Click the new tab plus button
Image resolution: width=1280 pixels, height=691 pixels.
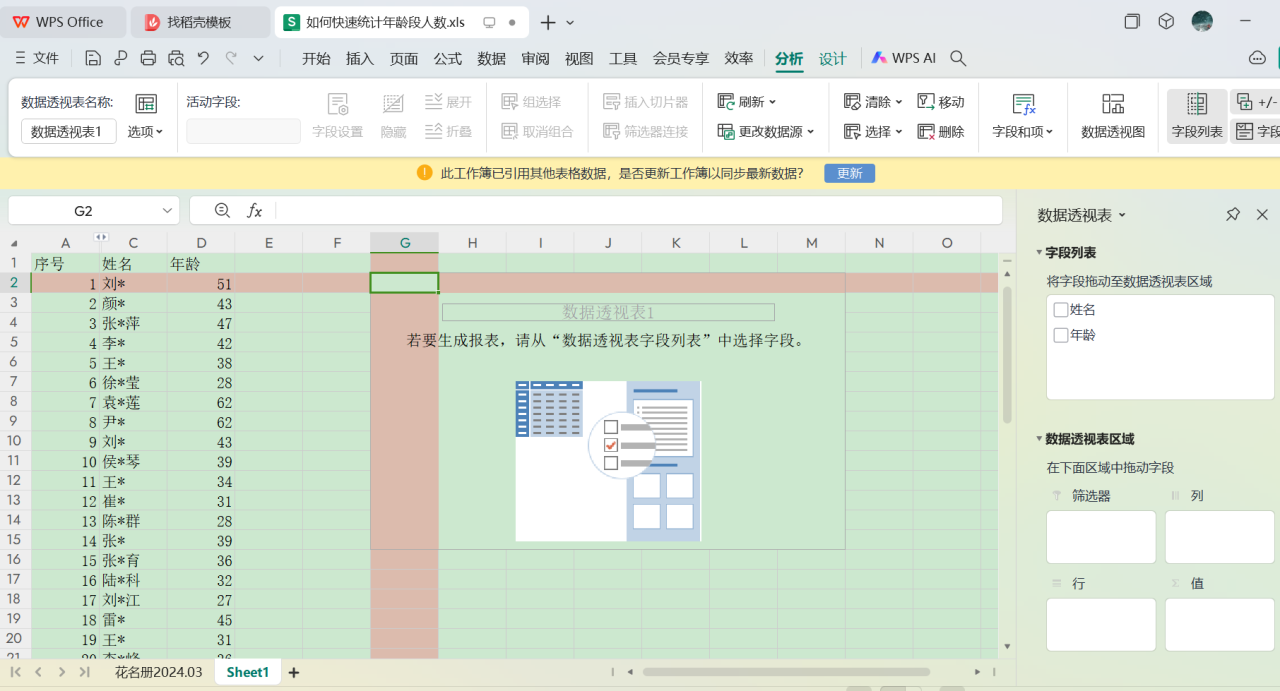pos(547,22)
